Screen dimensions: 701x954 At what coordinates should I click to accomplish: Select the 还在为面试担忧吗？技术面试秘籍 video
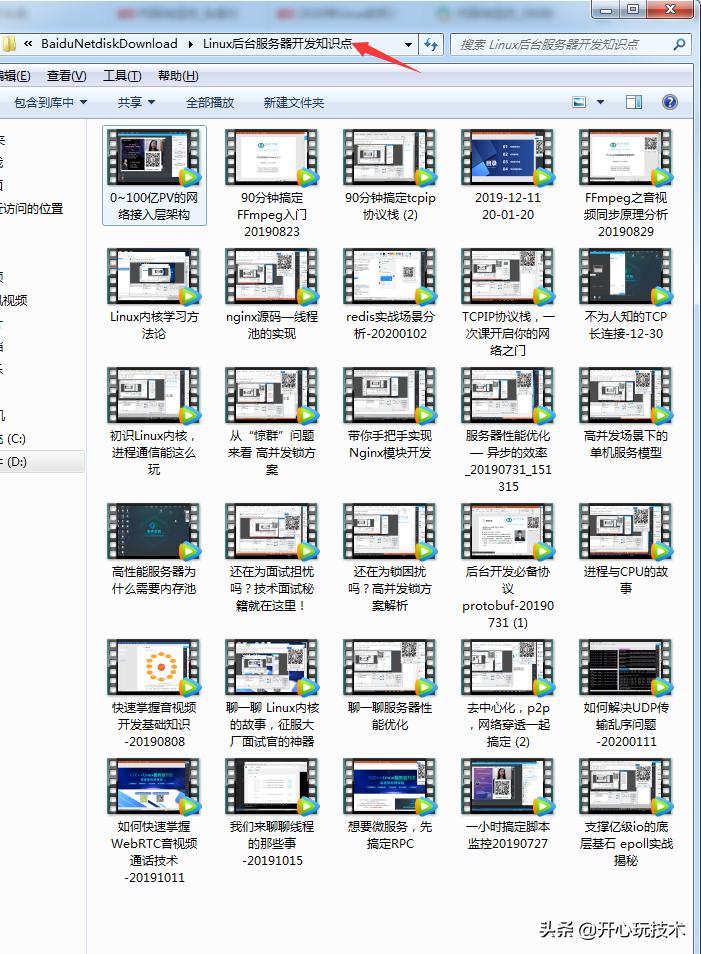[272, 557]
